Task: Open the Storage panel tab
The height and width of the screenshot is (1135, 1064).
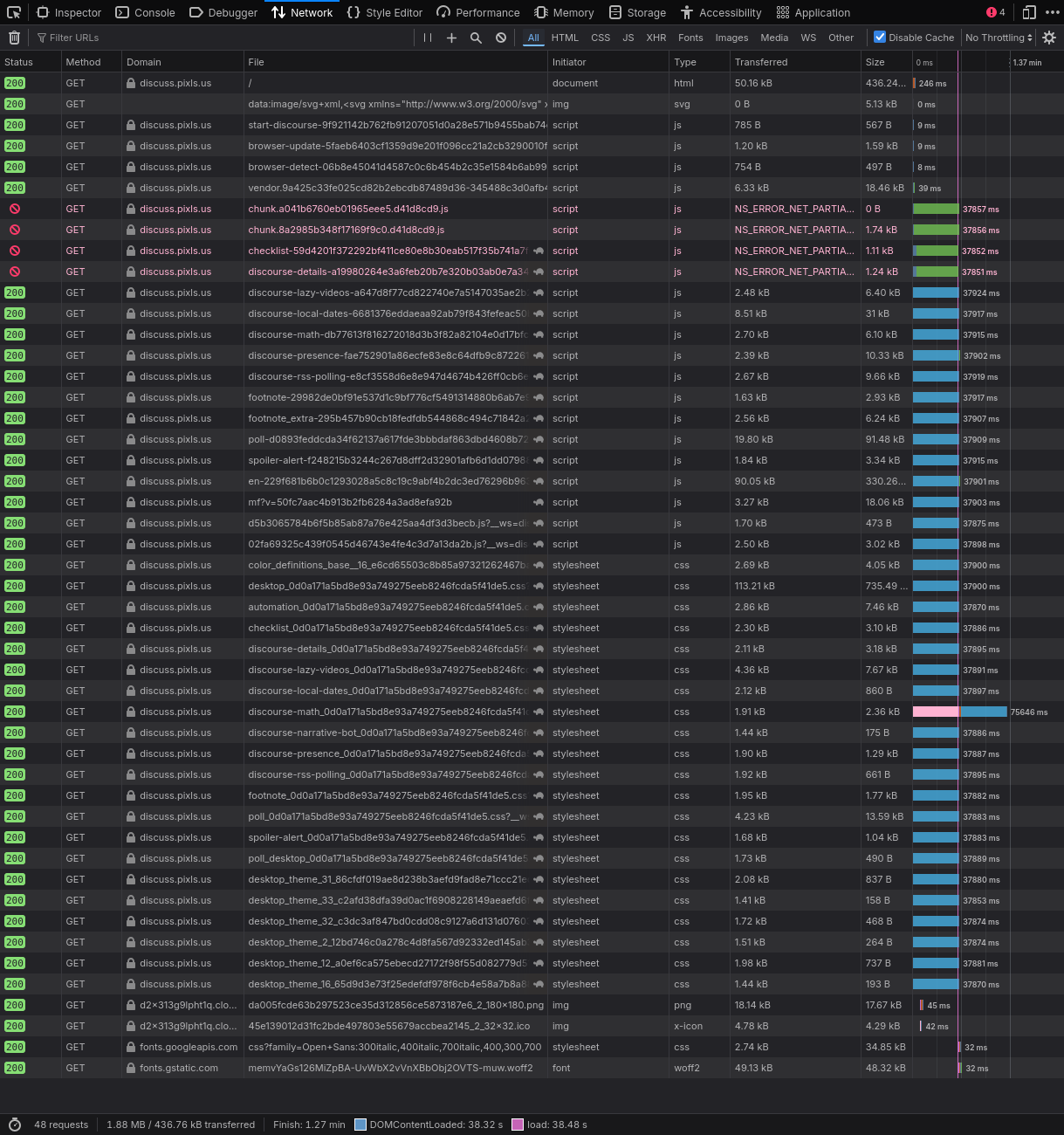Action: 637,12
